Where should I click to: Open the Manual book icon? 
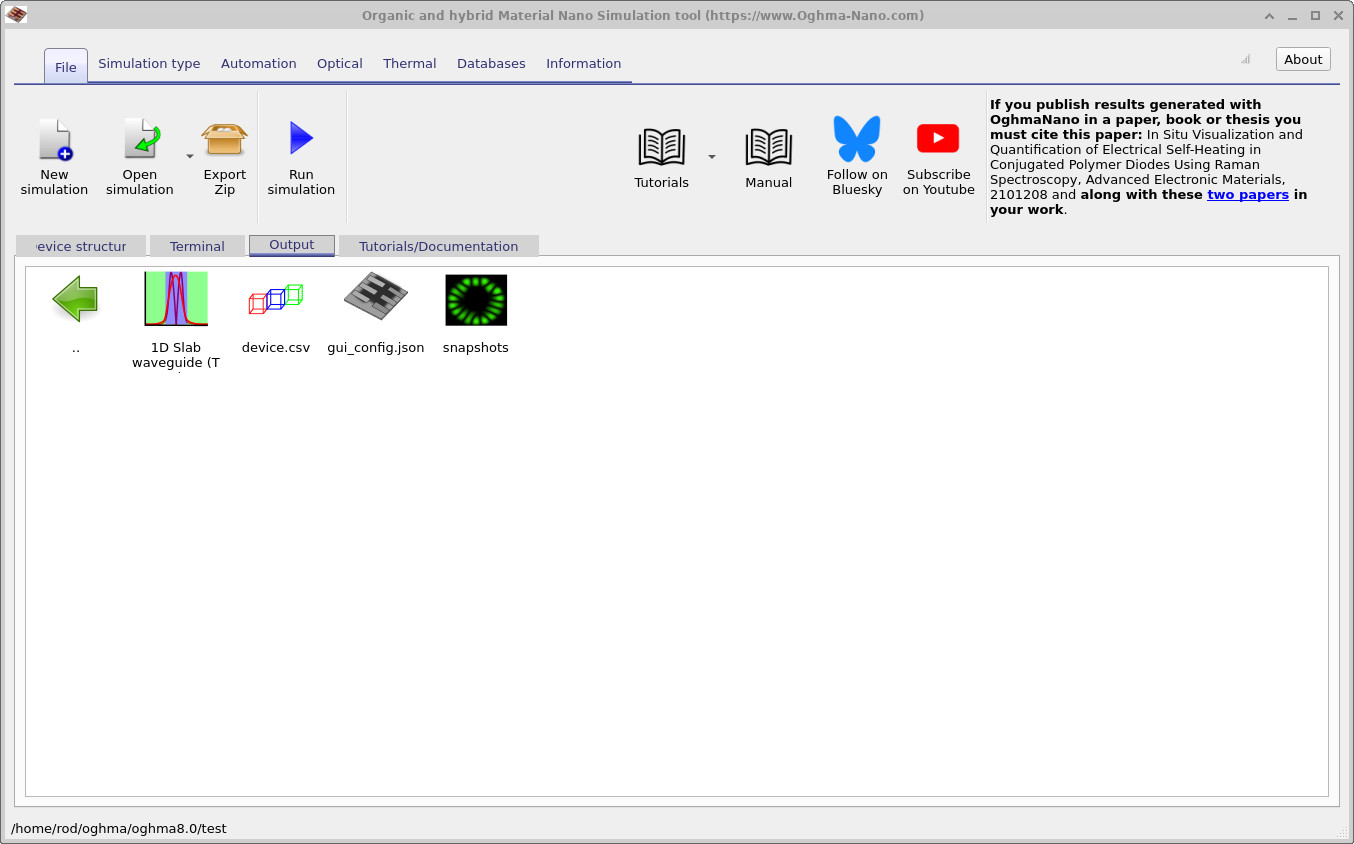click(768, 148)
